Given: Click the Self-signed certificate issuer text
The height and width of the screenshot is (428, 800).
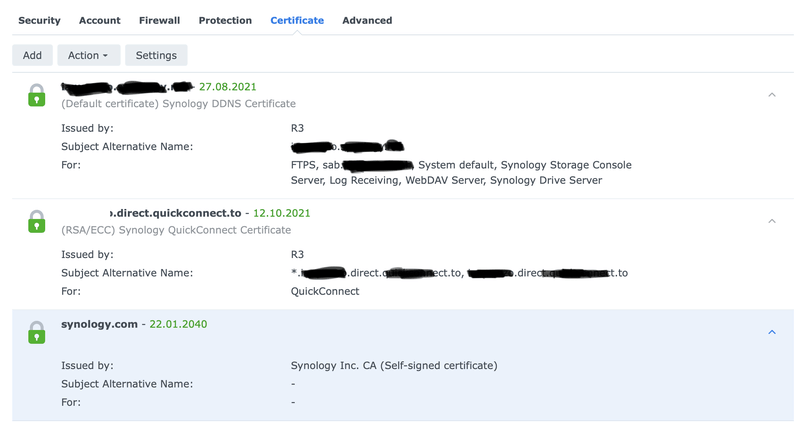Looking at the screenshot, I should (x=394, y=365).
